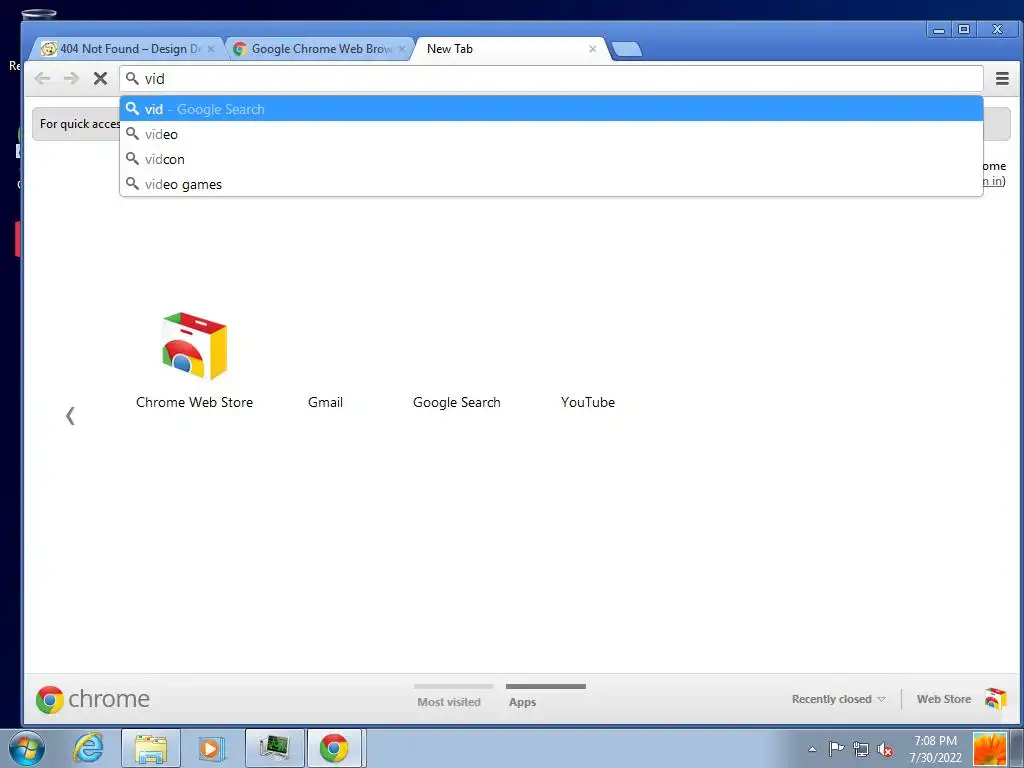Open the clock showing 7:08 PM

click(x=935, y=749)
